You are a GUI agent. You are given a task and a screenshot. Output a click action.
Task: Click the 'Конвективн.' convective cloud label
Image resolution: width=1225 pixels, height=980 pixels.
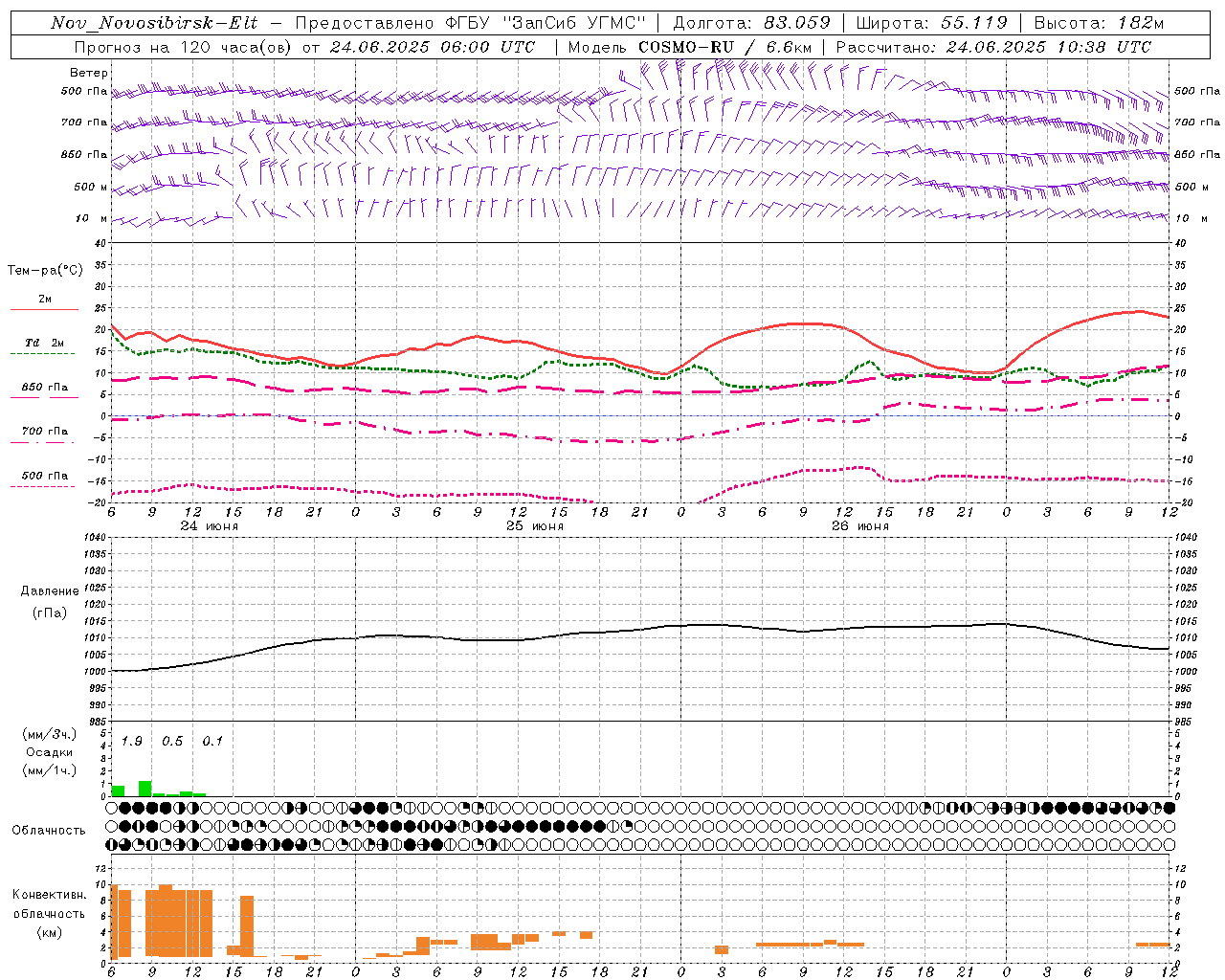pos(50,895)
